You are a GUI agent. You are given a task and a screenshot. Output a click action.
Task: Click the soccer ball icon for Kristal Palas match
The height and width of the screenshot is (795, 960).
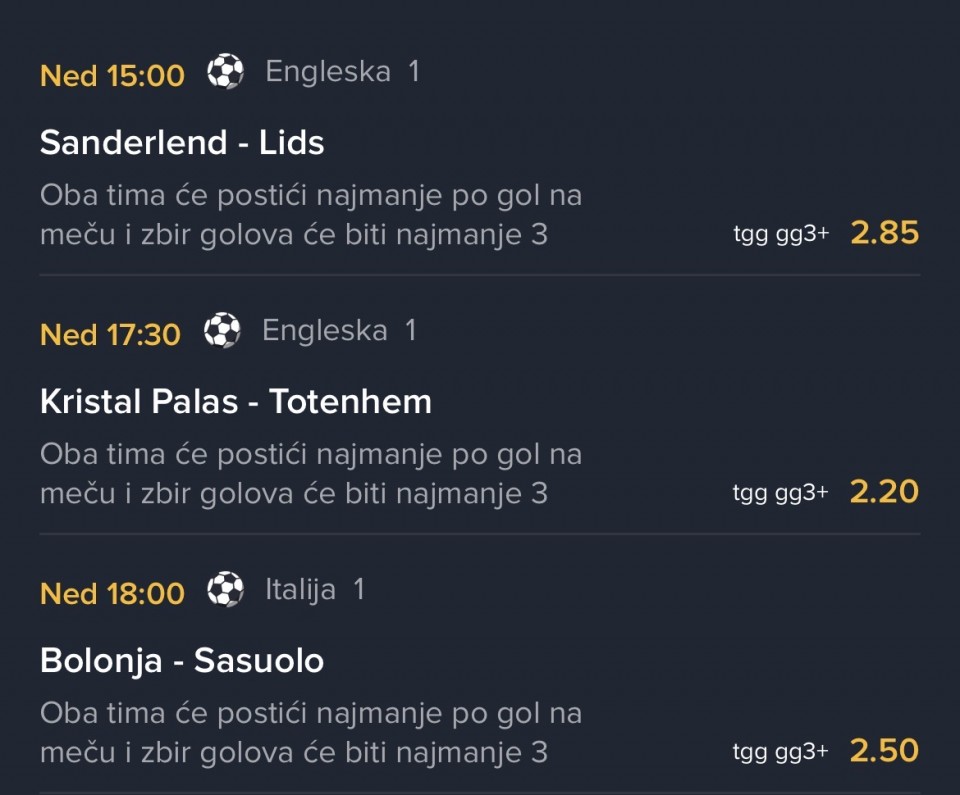pos(222,331)
